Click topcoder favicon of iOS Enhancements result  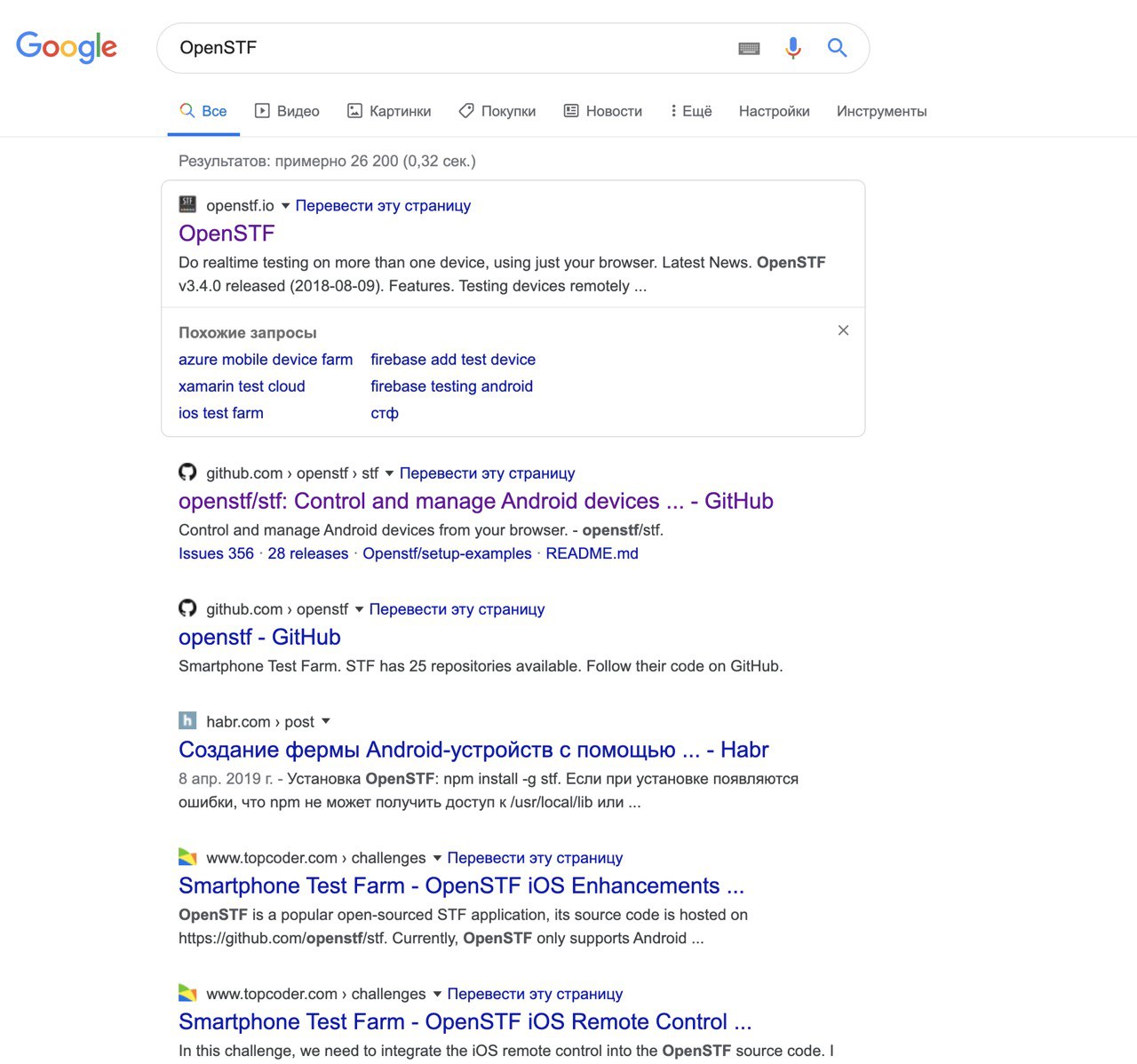(x=187, y=857)
